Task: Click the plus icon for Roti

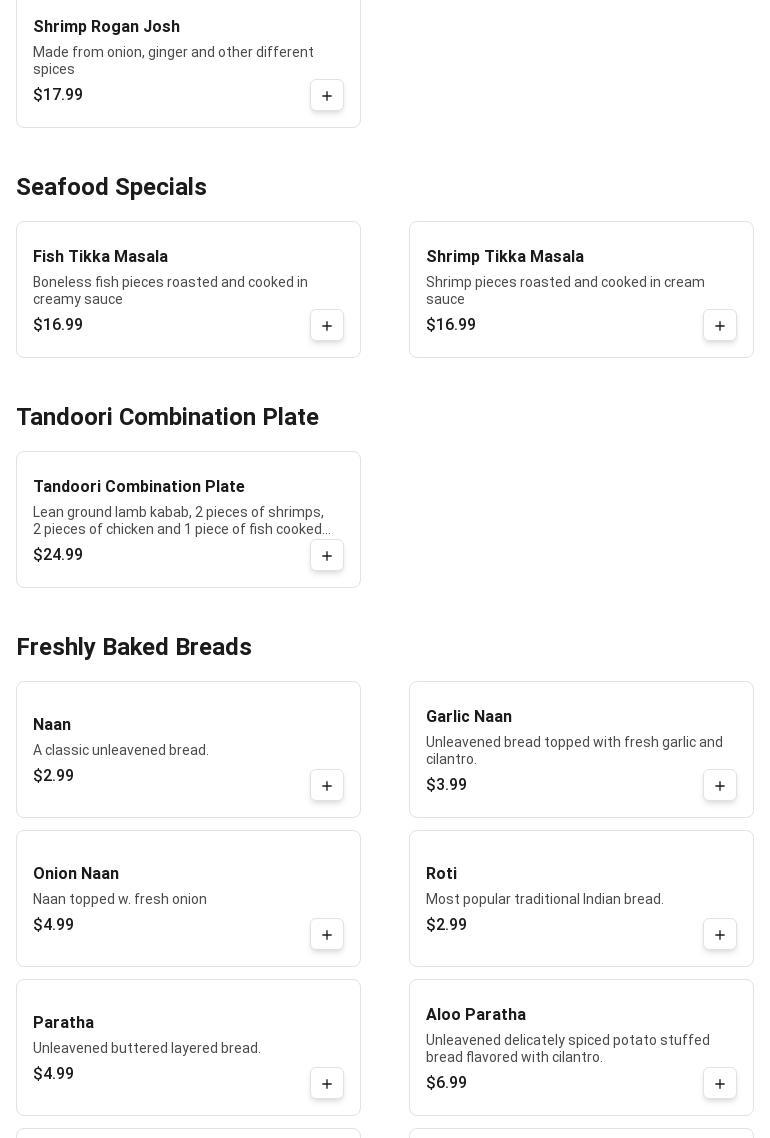Action: click(720, 935)
